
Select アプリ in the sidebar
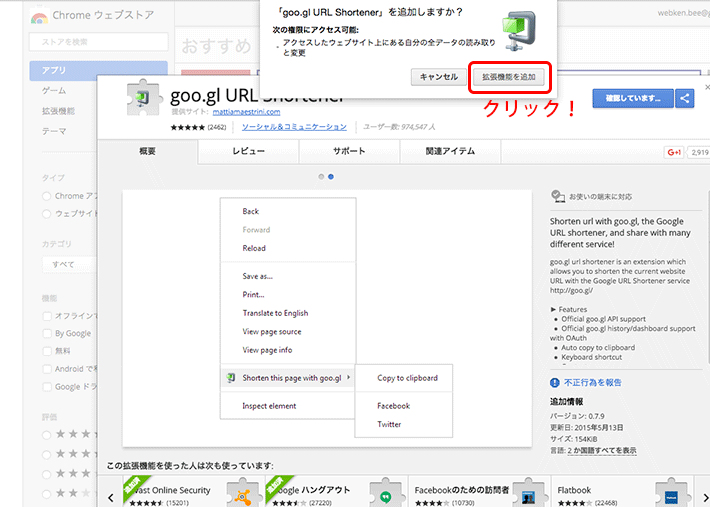tap(99, 71)
